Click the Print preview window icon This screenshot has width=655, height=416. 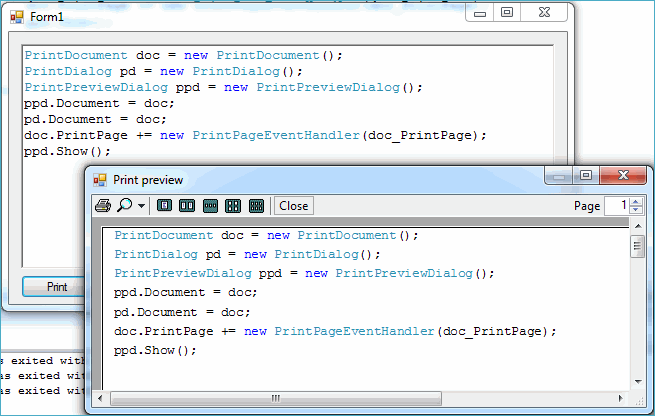point(100,180)
